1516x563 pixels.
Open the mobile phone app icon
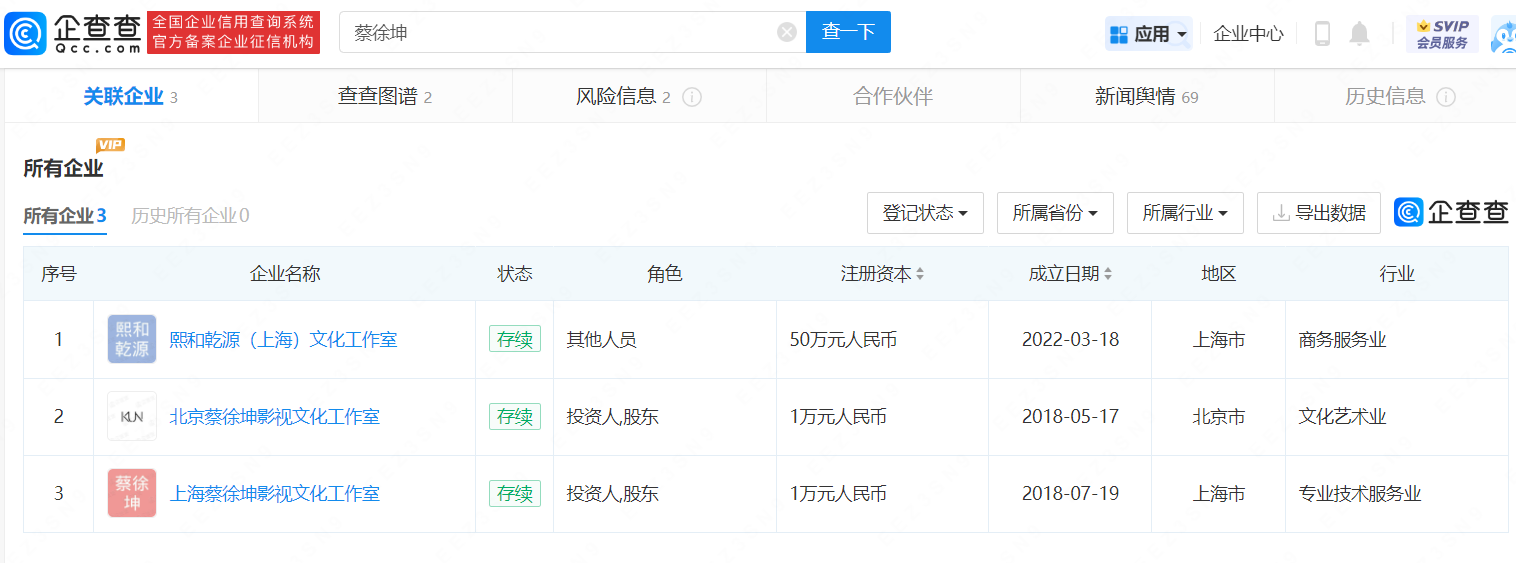[1322, 33]
